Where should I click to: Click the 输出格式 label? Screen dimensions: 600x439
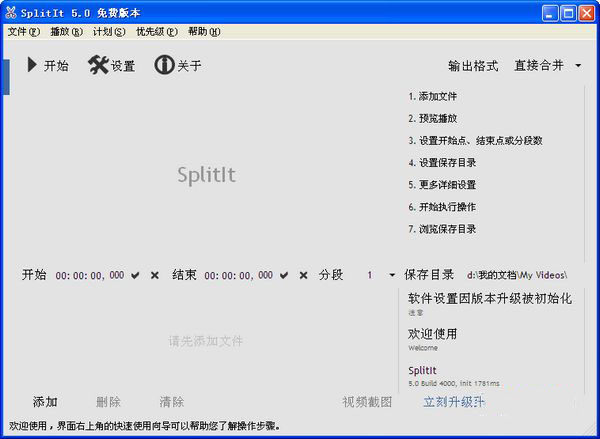point(473,66)
